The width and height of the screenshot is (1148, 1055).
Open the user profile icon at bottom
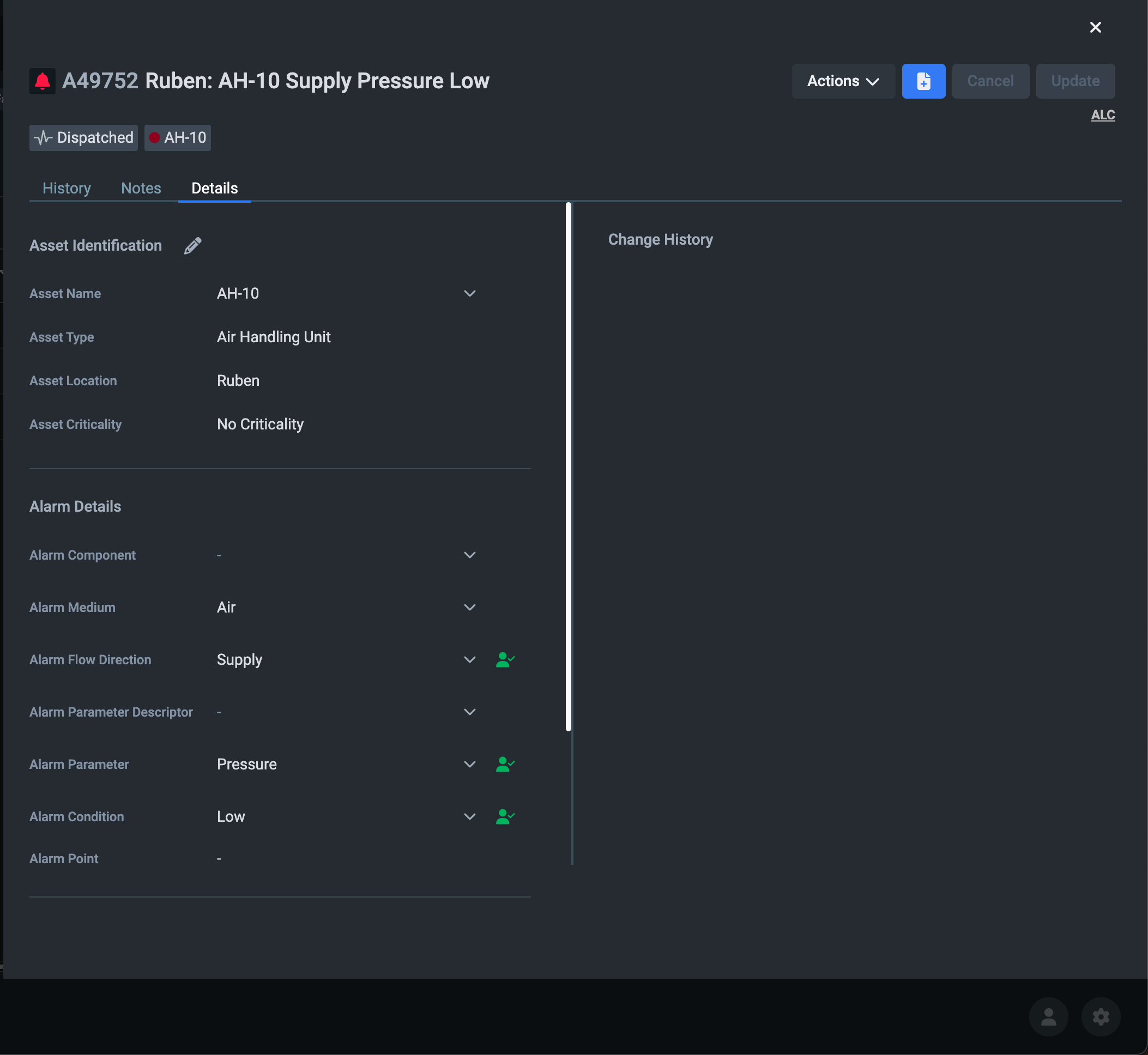click(1048, 1017)
